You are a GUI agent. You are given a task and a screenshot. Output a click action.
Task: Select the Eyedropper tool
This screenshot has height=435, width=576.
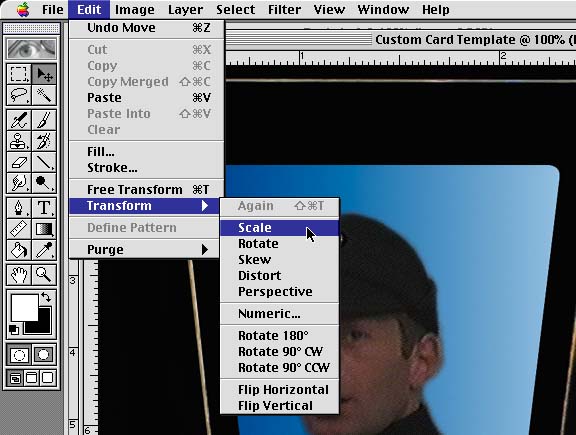44,250
